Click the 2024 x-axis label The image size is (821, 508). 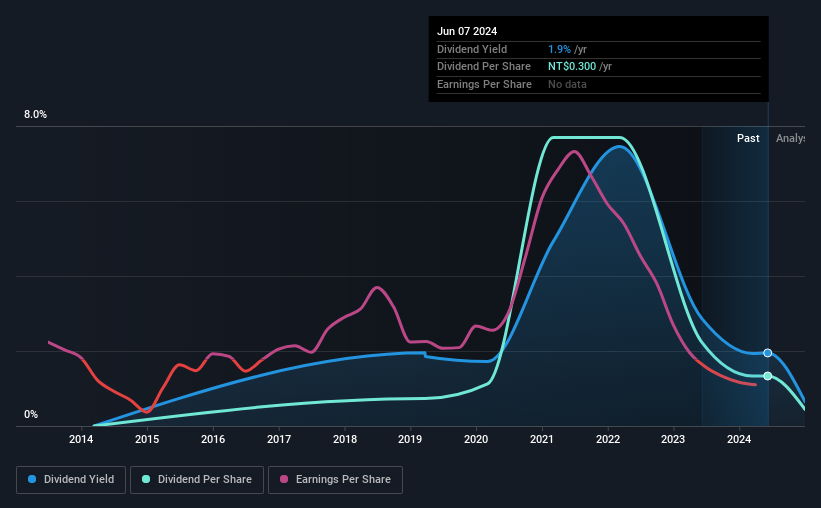point(739,439)
